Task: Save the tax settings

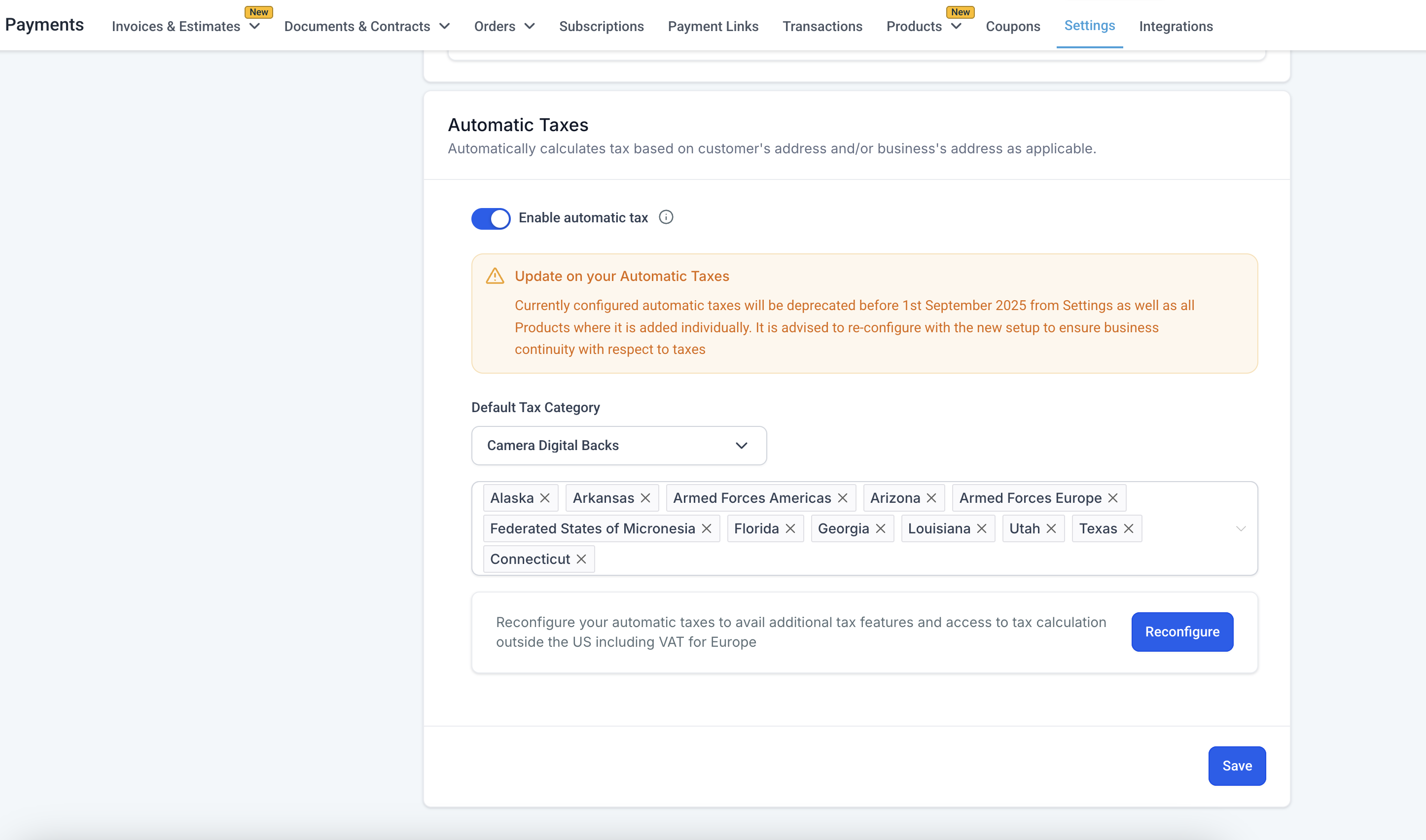Action: [x=1236, y=766]
